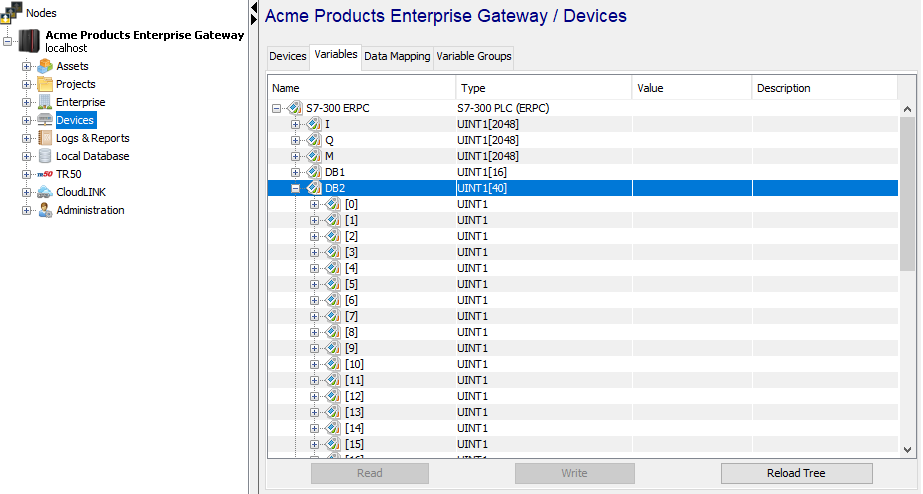
Task: Collapse left panel with left arrow
Action: [254, 7]
